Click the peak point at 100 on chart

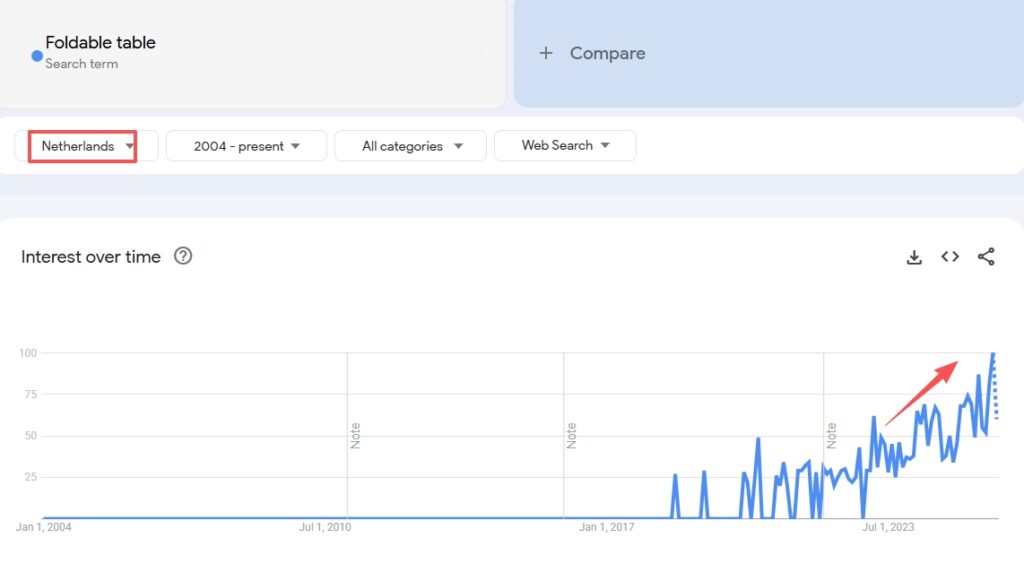click(x=993, y=353)
